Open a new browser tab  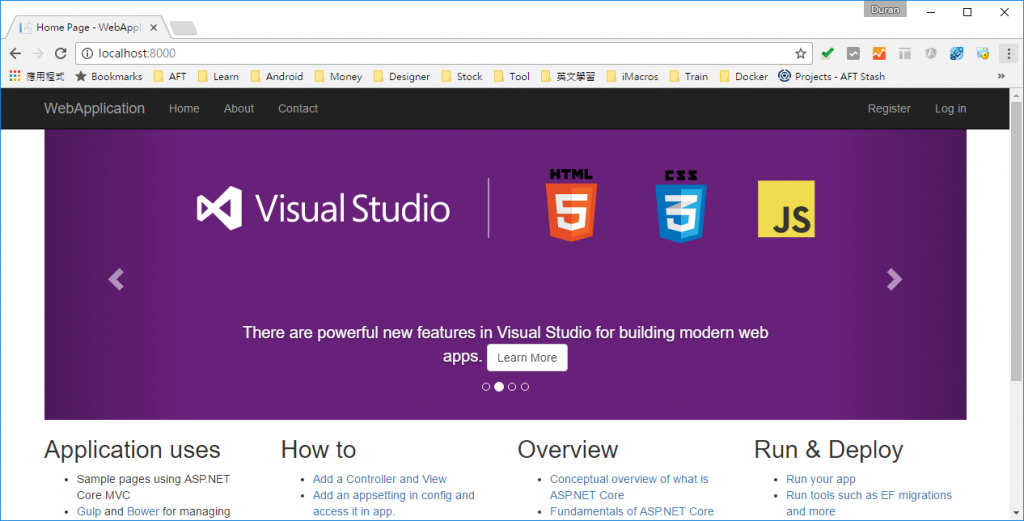point(184,28)
